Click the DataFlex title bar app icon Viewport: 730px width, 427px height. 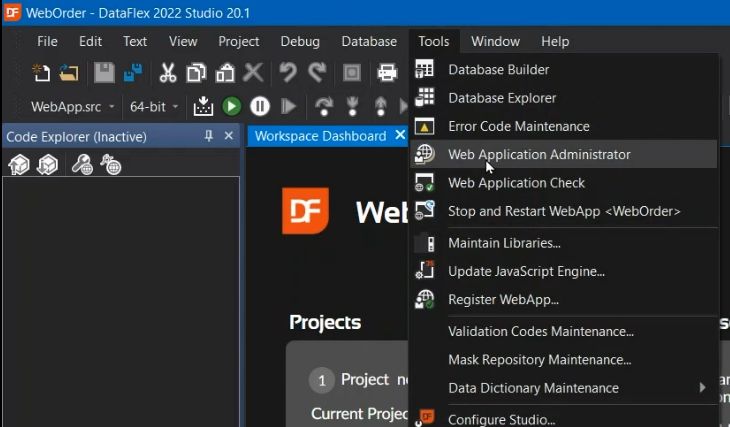pyautogui.click(x=13, y=12)
